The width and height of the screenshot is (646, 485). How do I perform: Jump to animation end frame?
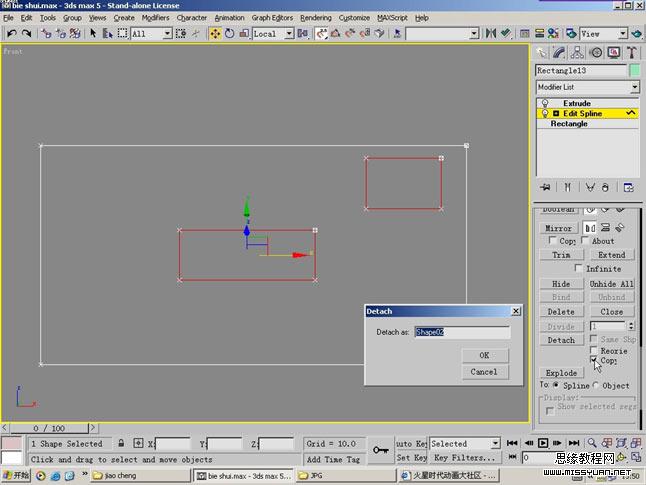[573, 443]
